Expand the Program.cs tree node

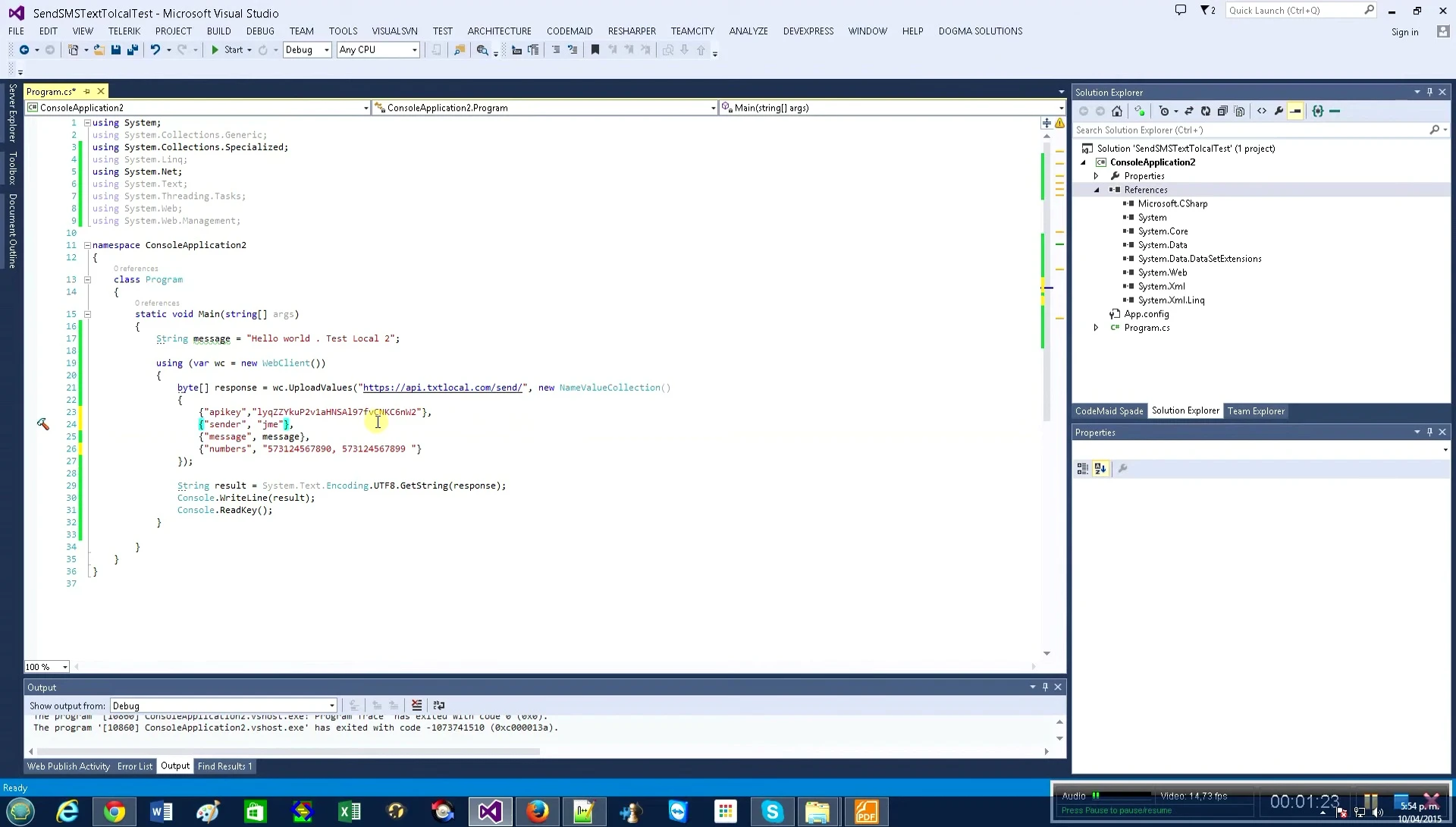tap(1097, 328)
